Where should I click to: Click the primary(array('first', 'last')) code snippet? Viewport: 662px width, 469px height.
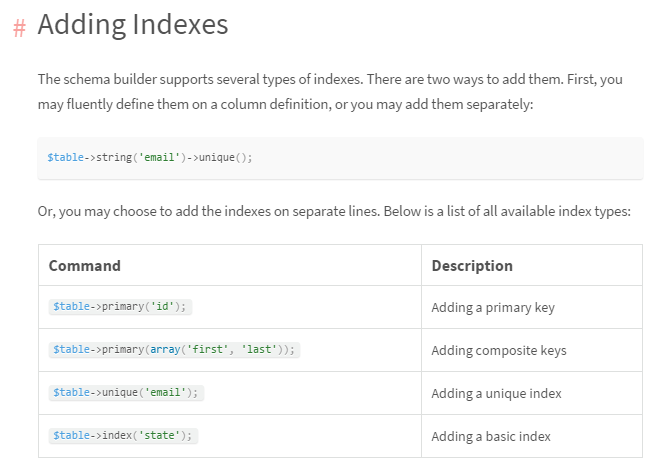pos(174,350)
